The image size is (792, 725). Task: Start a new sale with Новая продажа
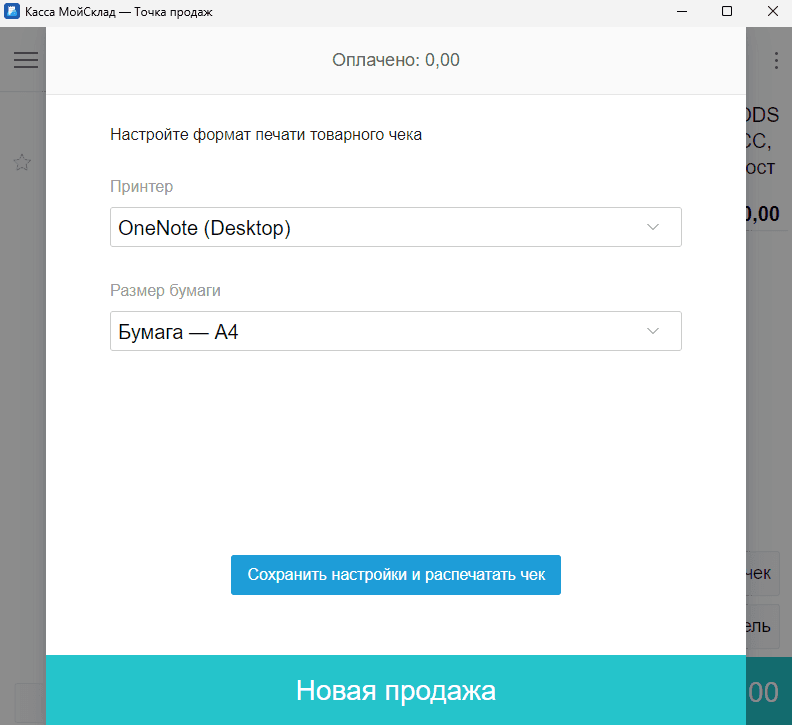pyautogui.click(x=395, y=690)
